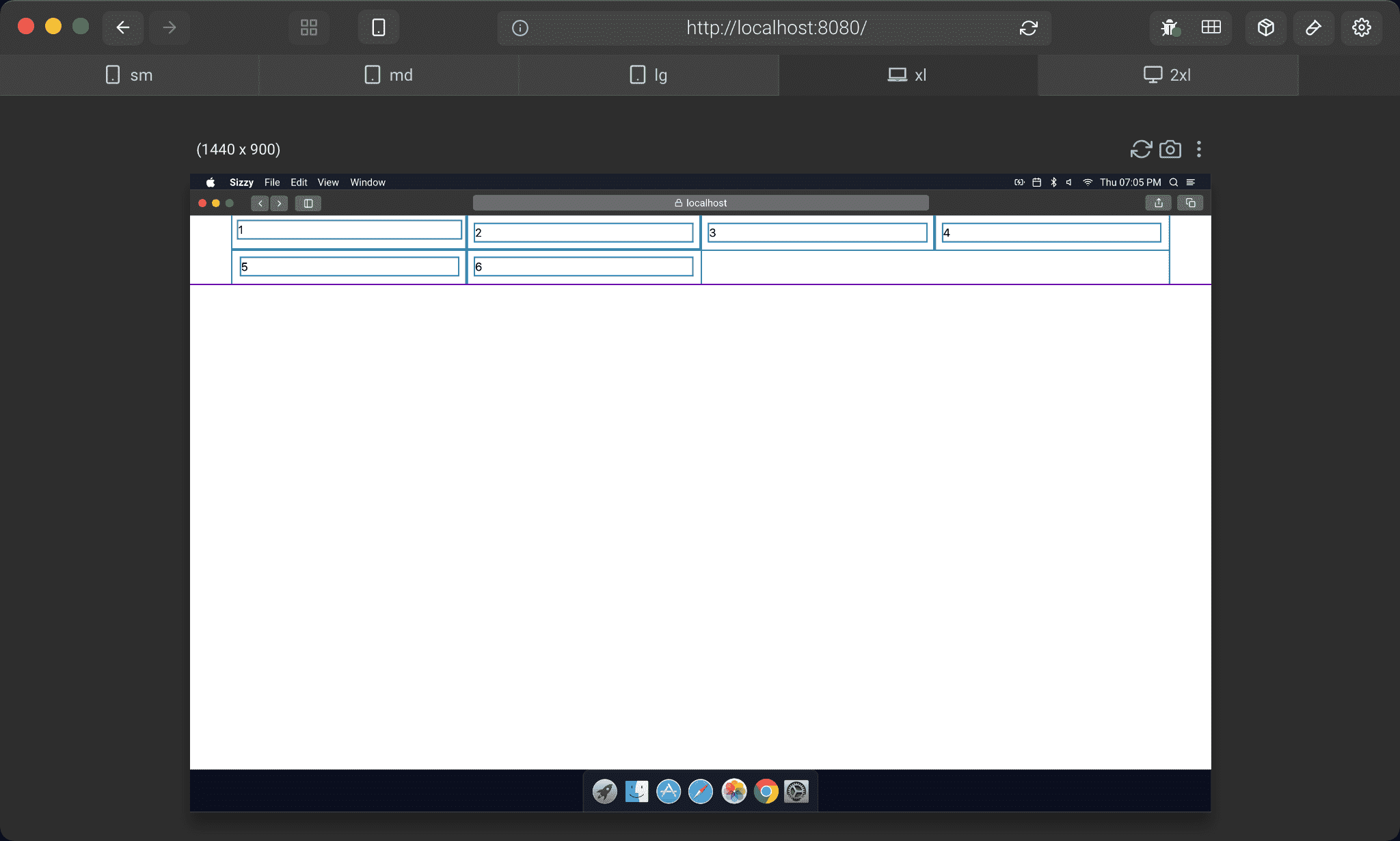Open the Sizzy menu
This screenshot has width=1400, height=841.
point(241,183)
